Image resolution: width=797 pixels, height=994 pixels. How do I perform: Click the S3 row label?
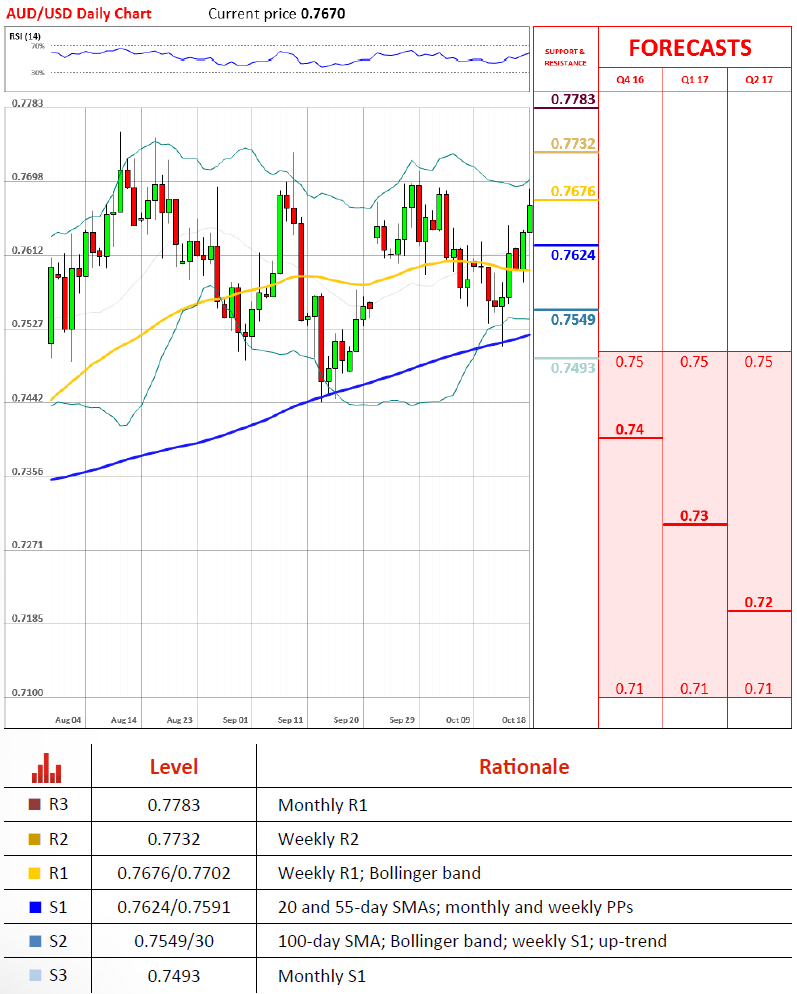tap(58, 976)
